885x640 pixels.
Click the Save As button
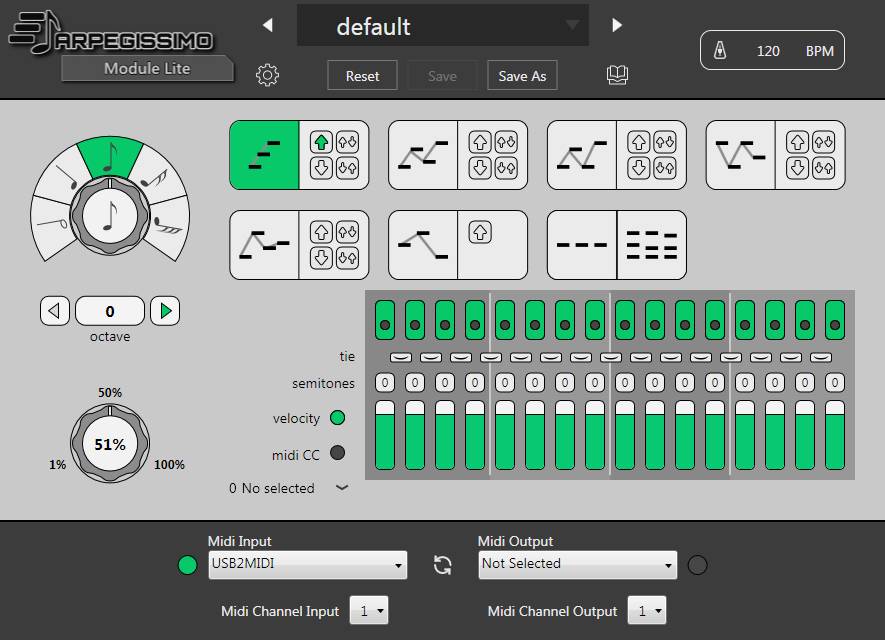click(x=522, y=76)
